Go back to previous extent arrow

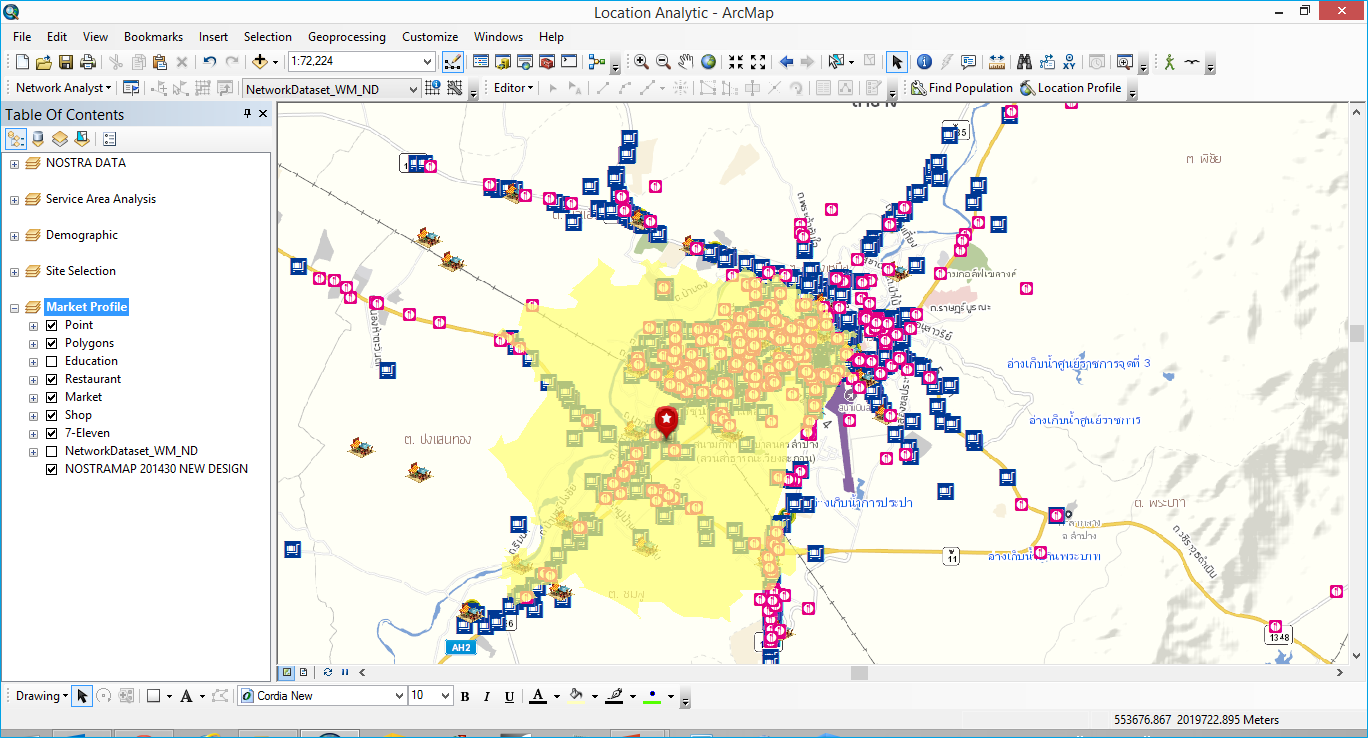coord(786,62)
